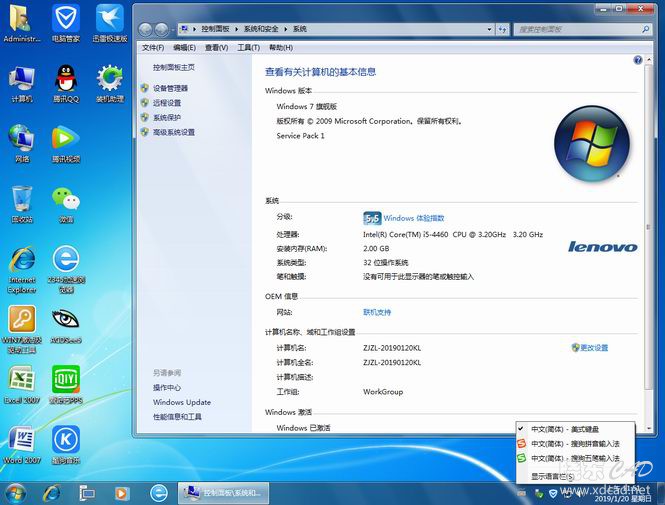Image resolution: width=665 pixels, height=505 pixels.
Task: Open 控制面板主页 link
Action: [x=174, y=67]
